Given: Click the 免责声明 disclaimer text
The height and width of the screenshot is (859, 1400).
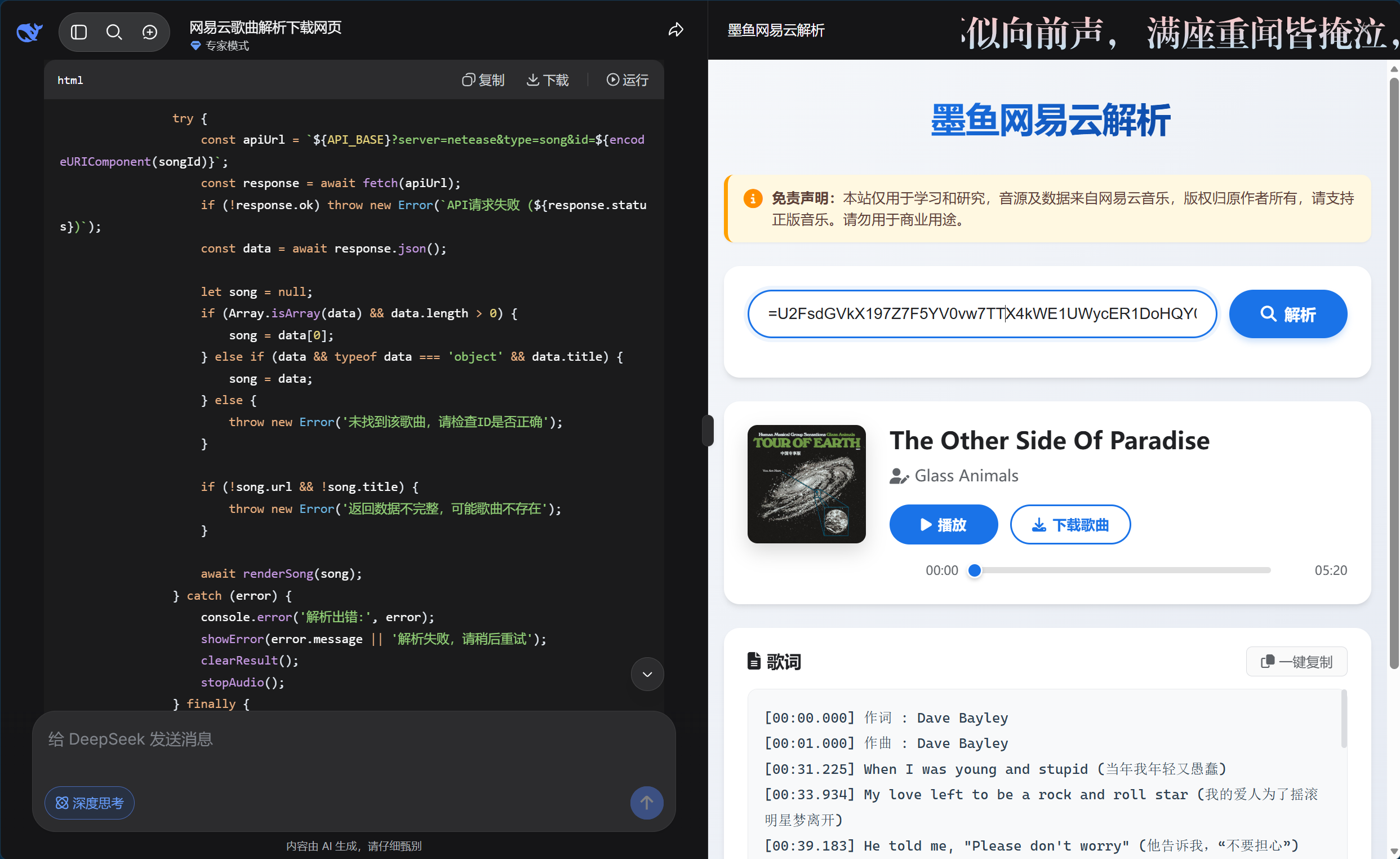Looking at the screenshot, I should pos(1063,209).
